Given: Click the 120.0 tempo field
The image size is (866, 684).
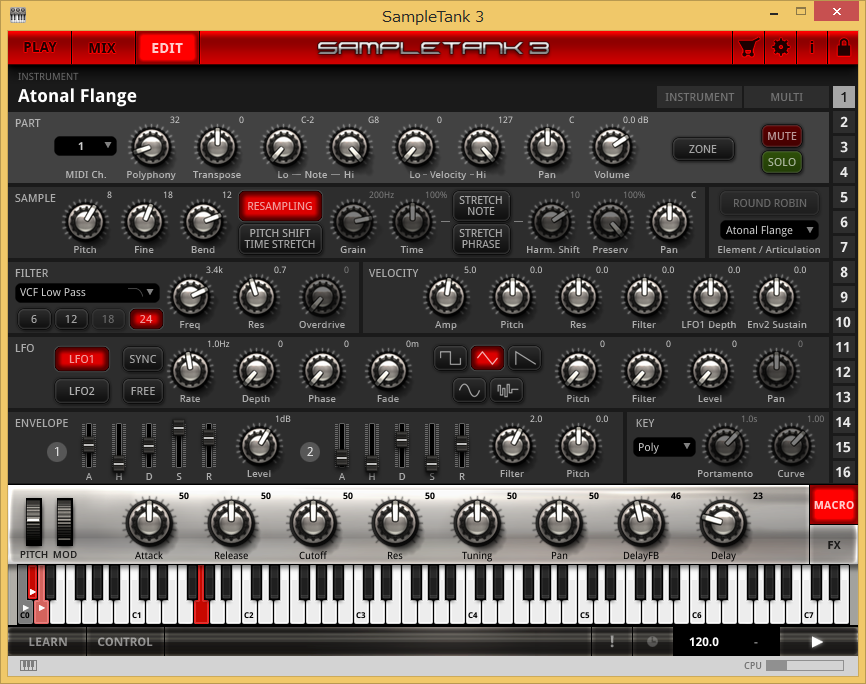Looking at the screenshot, I should click(x=704, y=641).
